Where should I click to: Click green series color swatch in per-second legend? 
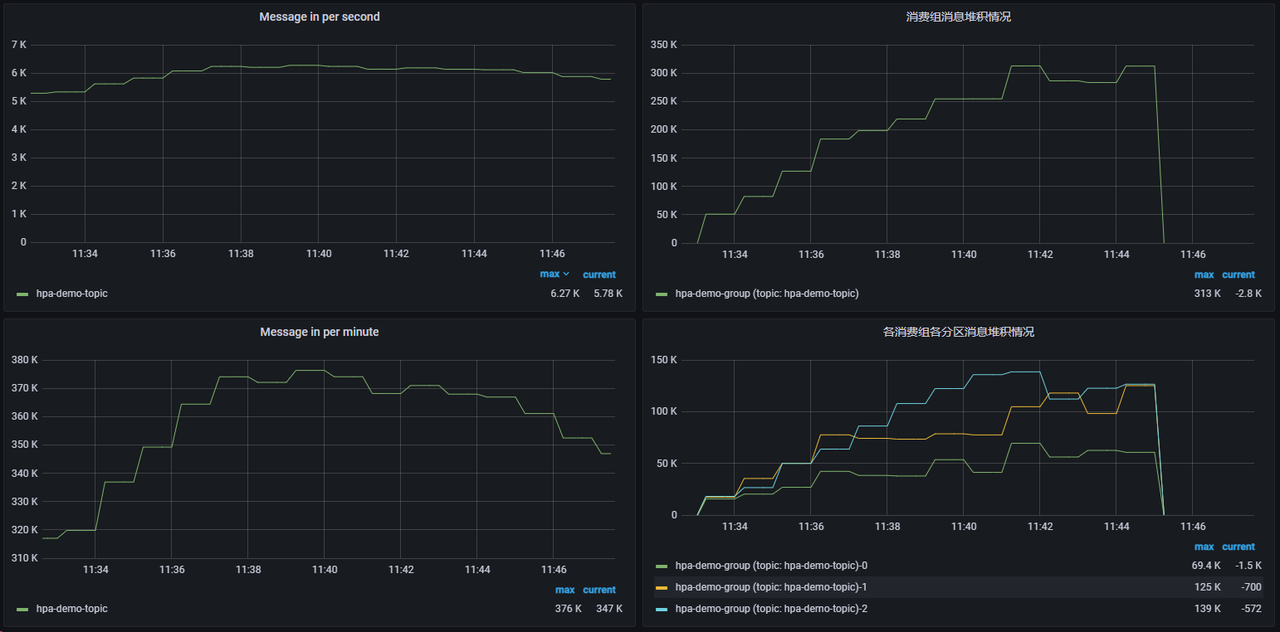point(22,294)
